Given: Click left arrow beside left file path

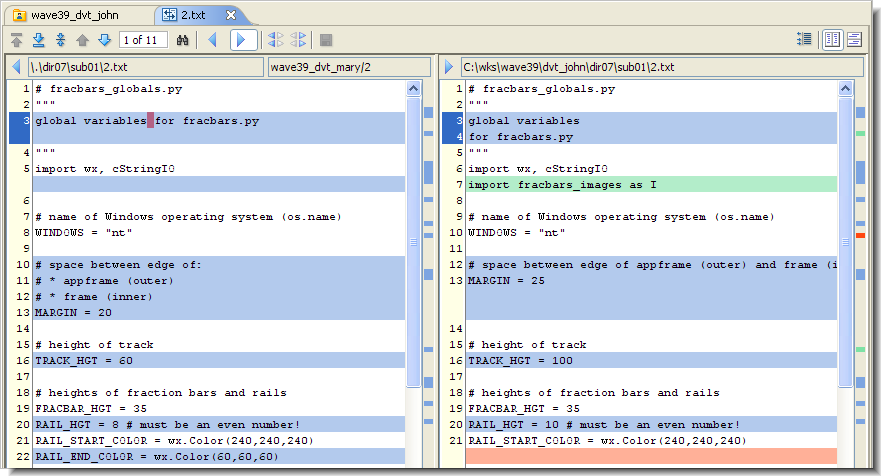Looking at the screenshot, I should 15,67.
